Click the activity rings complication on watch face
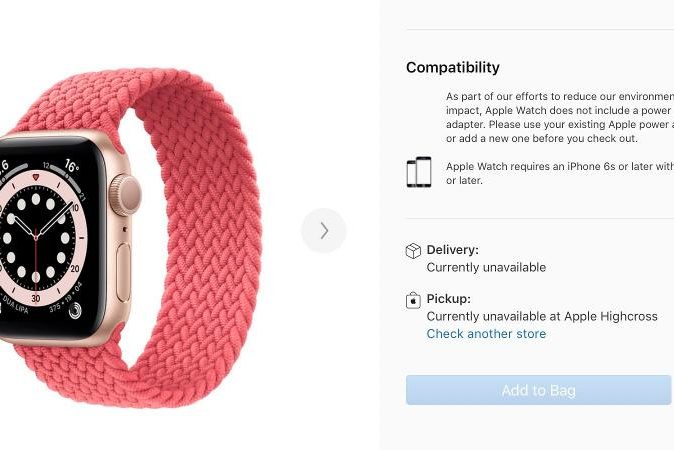 pyautogui.click(x=75, y=310)
